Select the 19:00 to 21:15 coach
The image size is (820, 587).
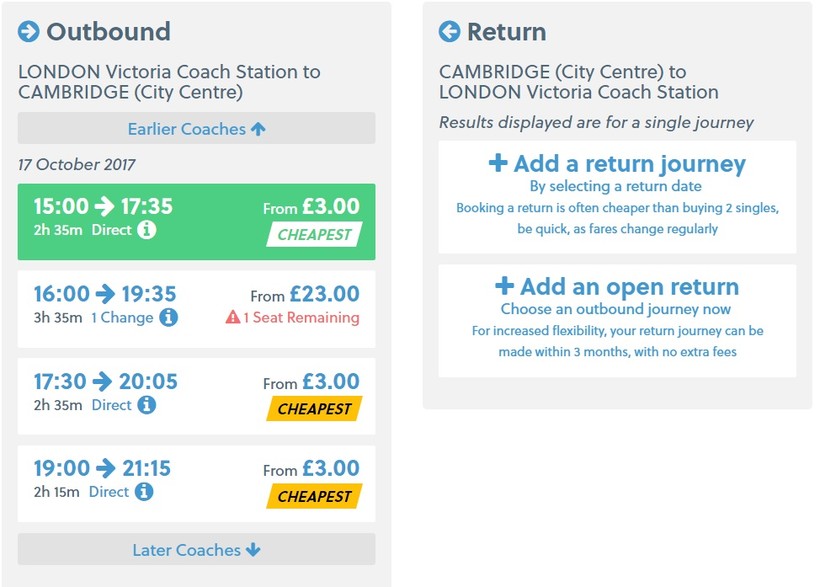pyautogui.click(x=196, y=482)
